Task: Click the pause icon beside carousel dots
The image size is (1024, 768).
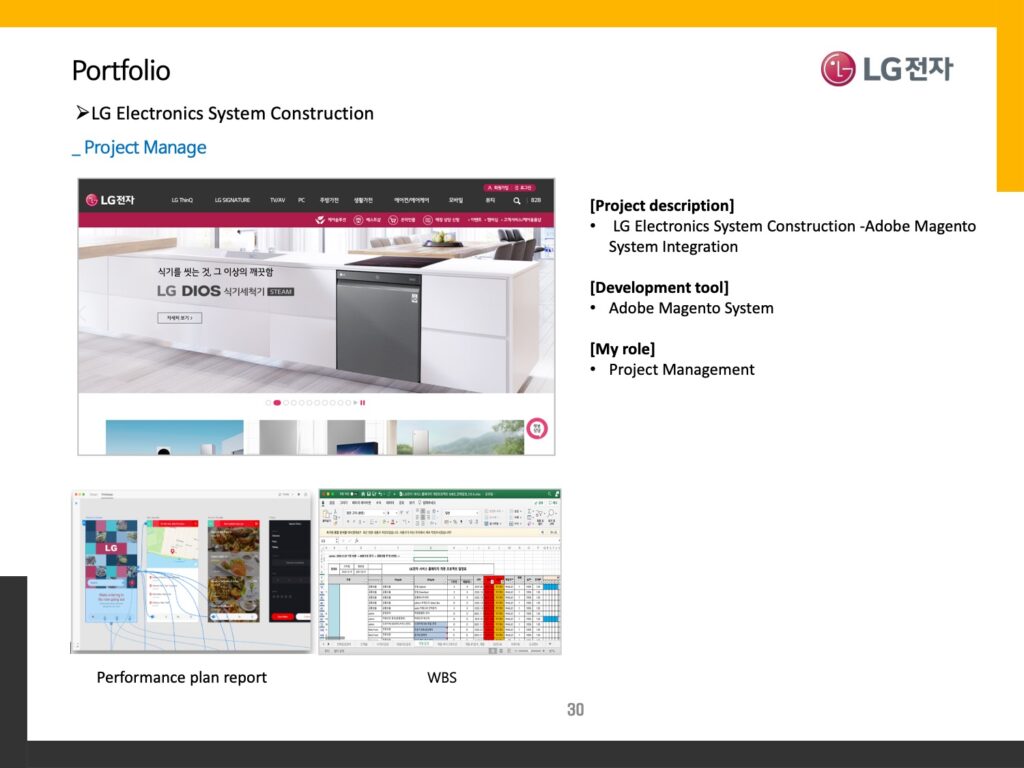Action: [362, 403]
